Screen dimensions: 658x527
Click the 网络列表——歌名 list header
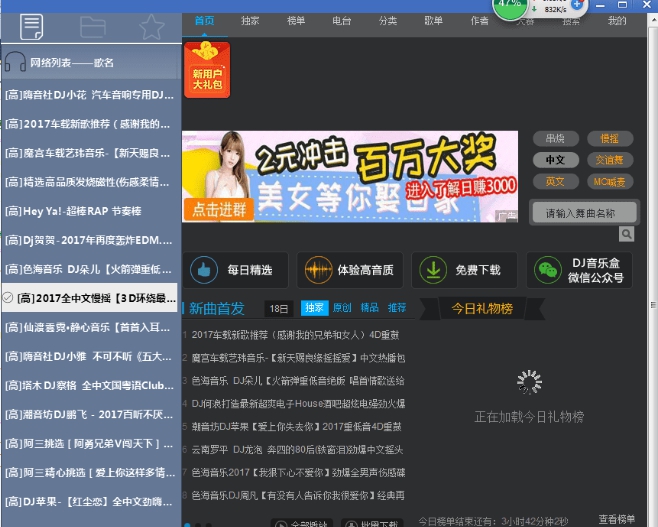[x=91, y=62]
